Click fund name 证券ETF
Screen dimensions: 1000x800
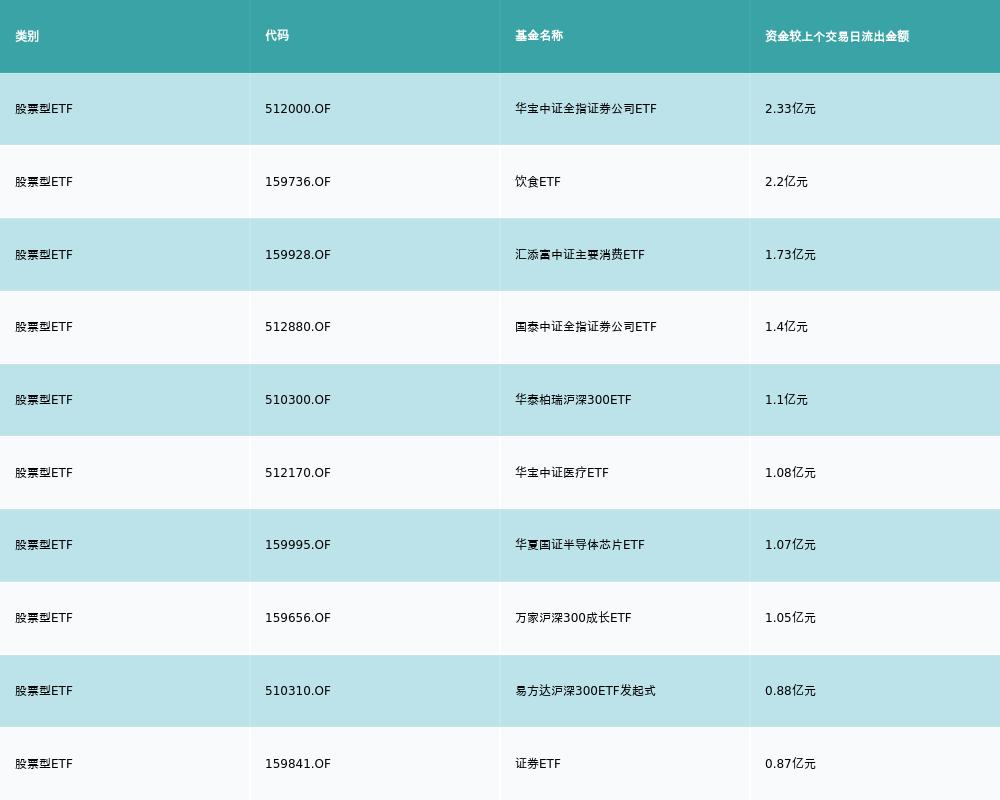pyautogui.click(x=538, y=764)
